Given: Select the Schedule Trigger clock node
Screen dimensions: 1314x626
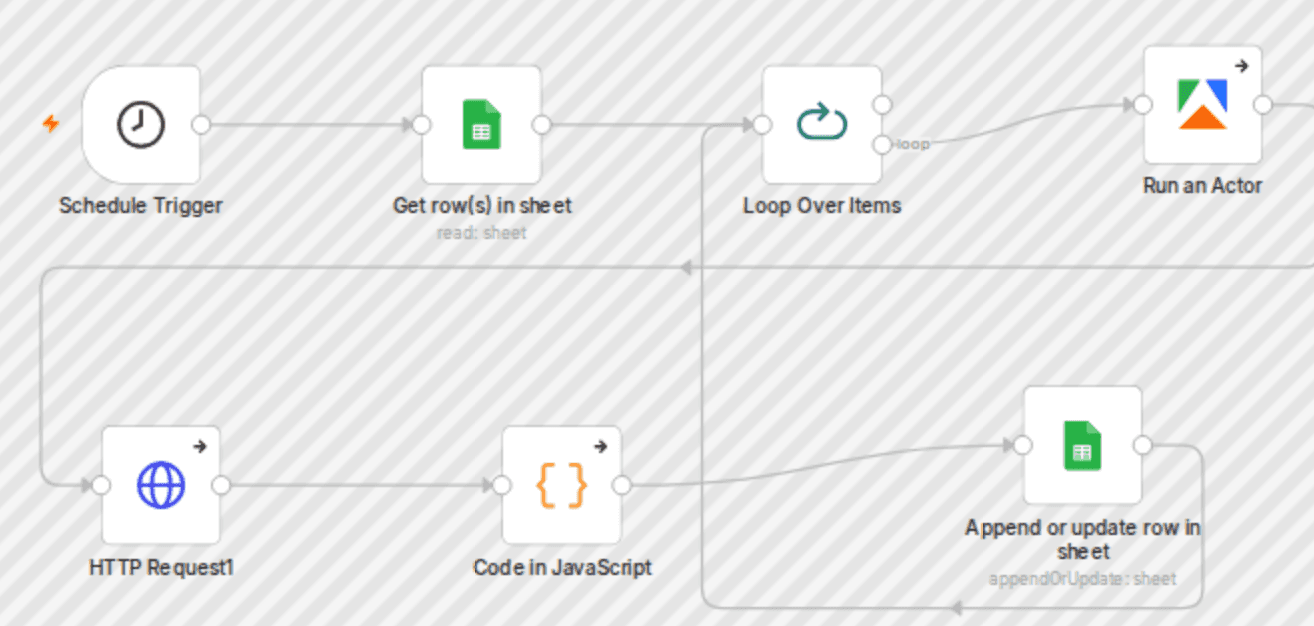Looking at the screenshot, I should click(x=141, y=125).
